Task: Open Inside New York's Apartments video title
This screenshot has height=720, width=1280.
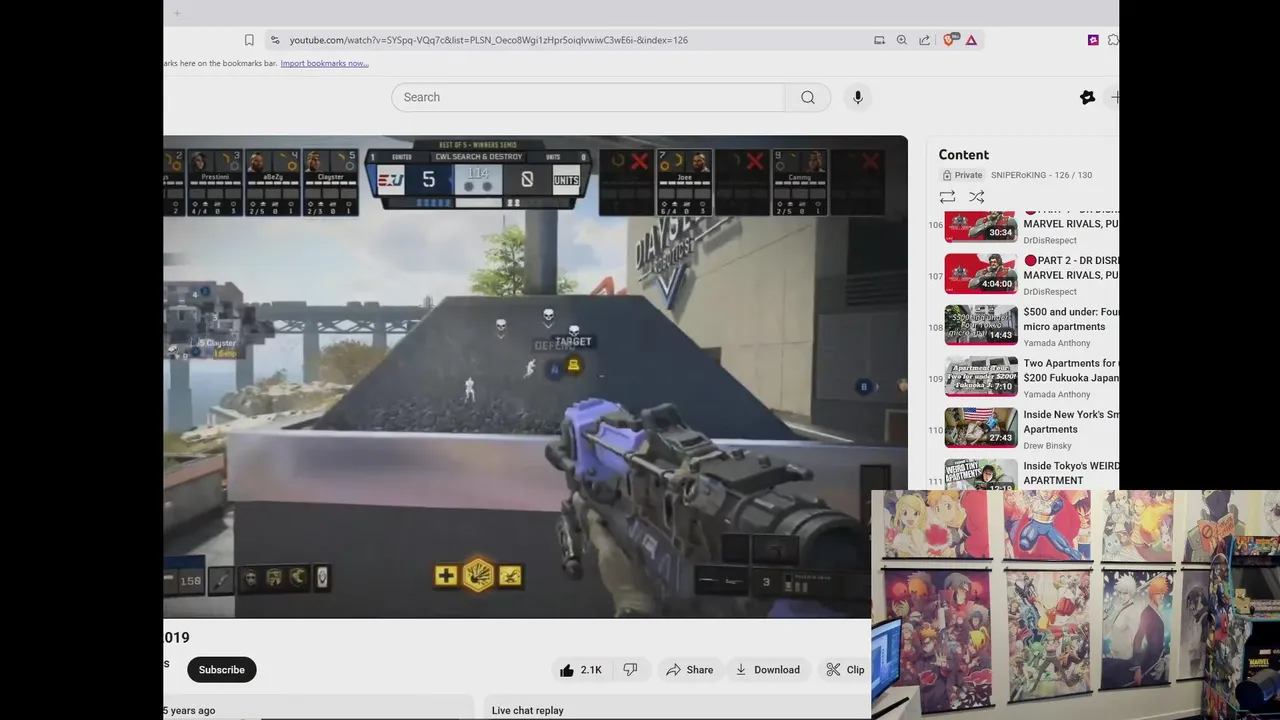Action: point(1071,422)
